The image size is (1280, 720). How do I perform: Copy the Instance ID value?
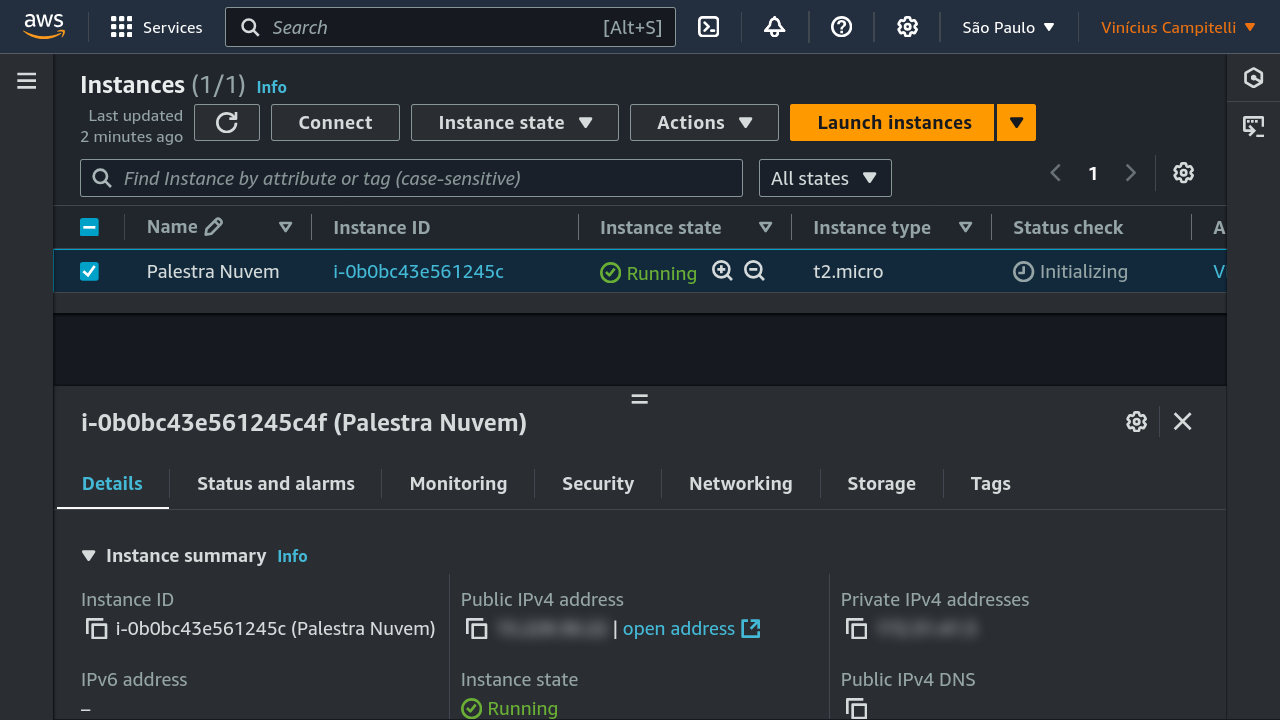click(96, 629)
